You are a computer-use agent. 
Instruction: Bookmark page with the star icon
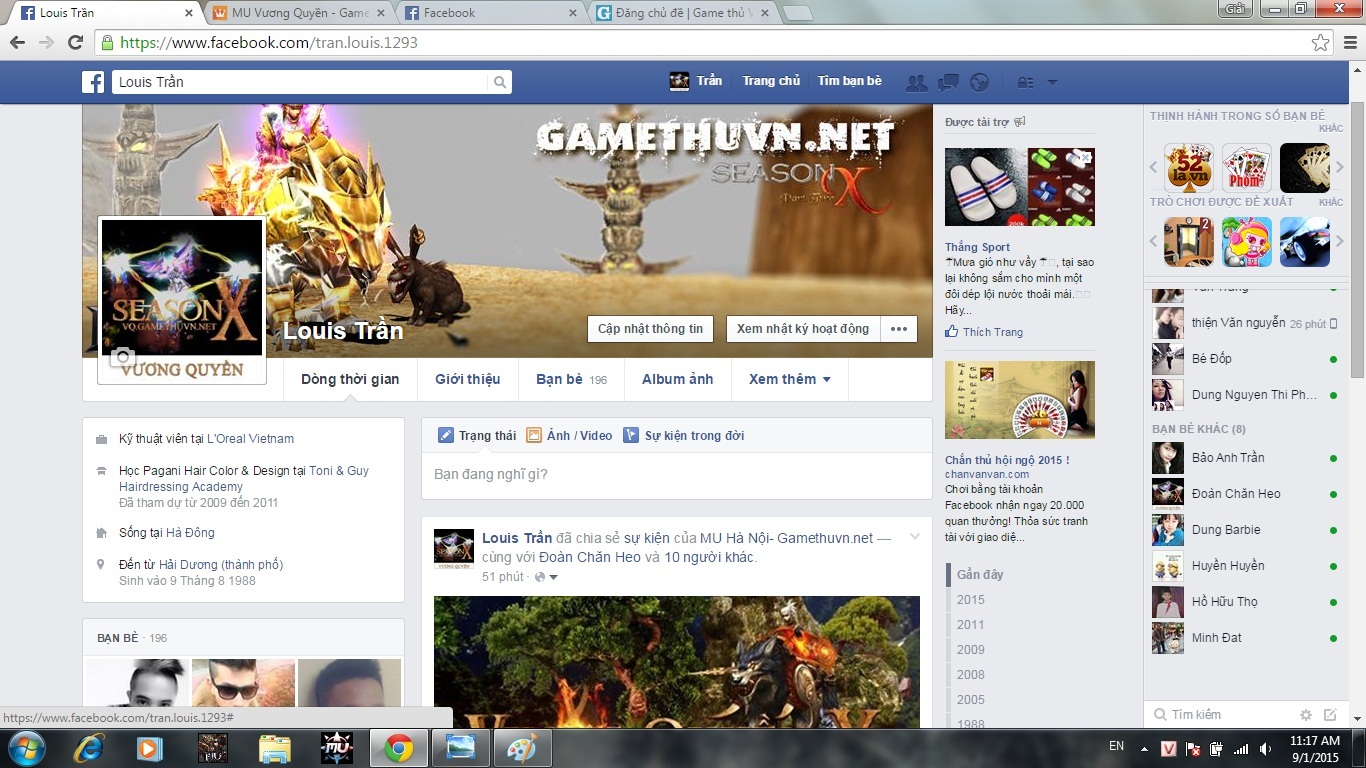point(1320,43)
